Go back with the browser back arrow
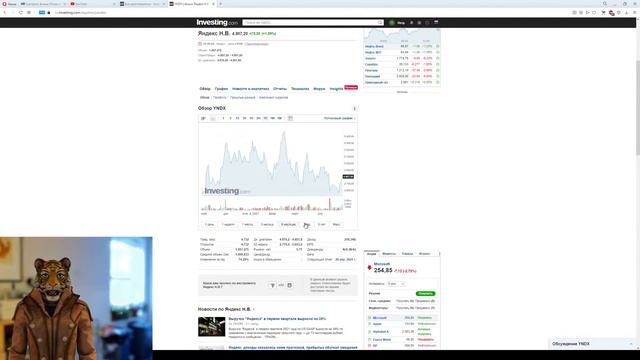This screenshot has height=360, width=640. click(x=5, y=13)
